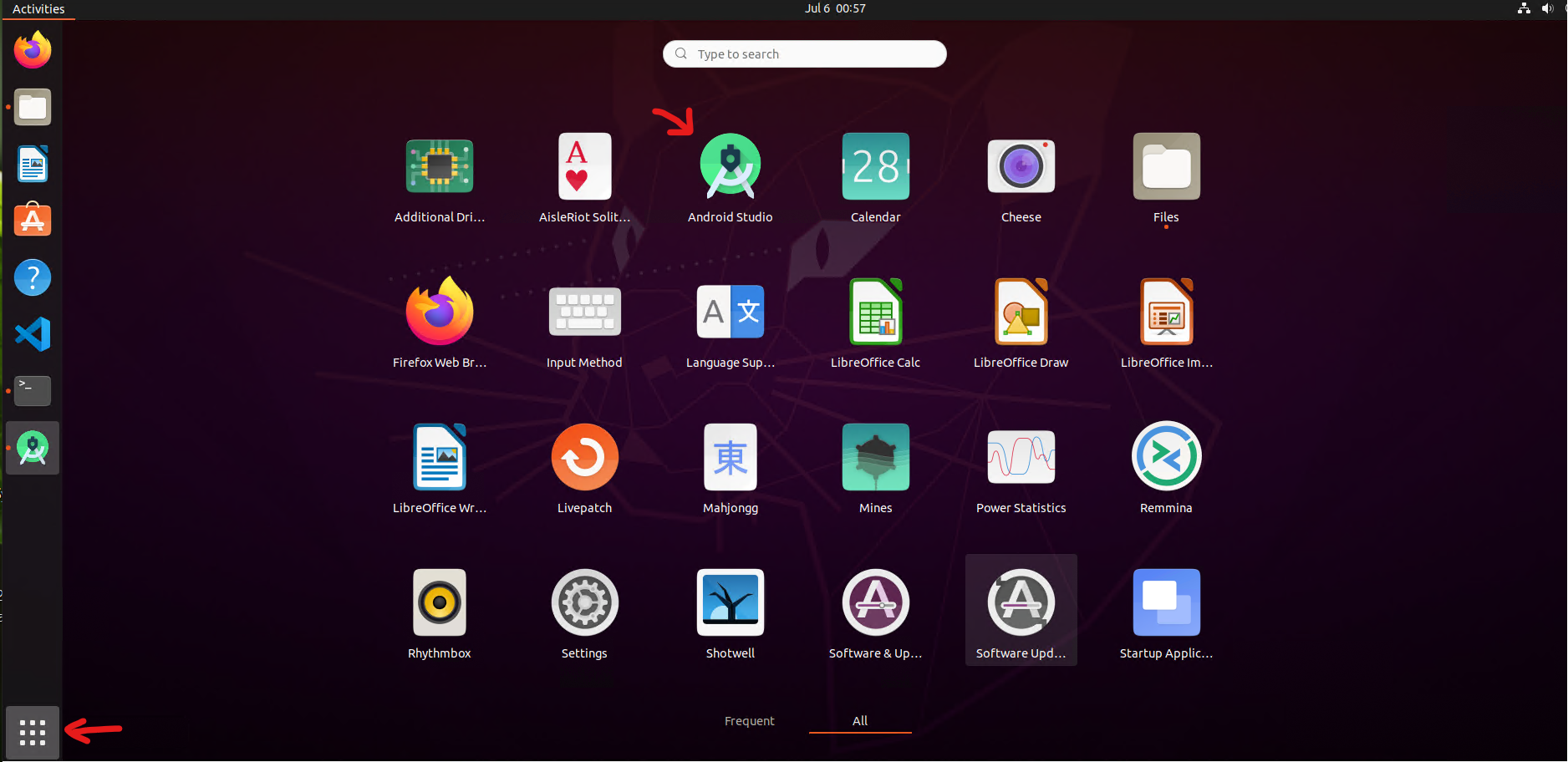Viewport: 1568px width, 762px height.
Task: Launch LibreOffice Writer from the grid
Action: pyautogui.click(x=440, y=469)
